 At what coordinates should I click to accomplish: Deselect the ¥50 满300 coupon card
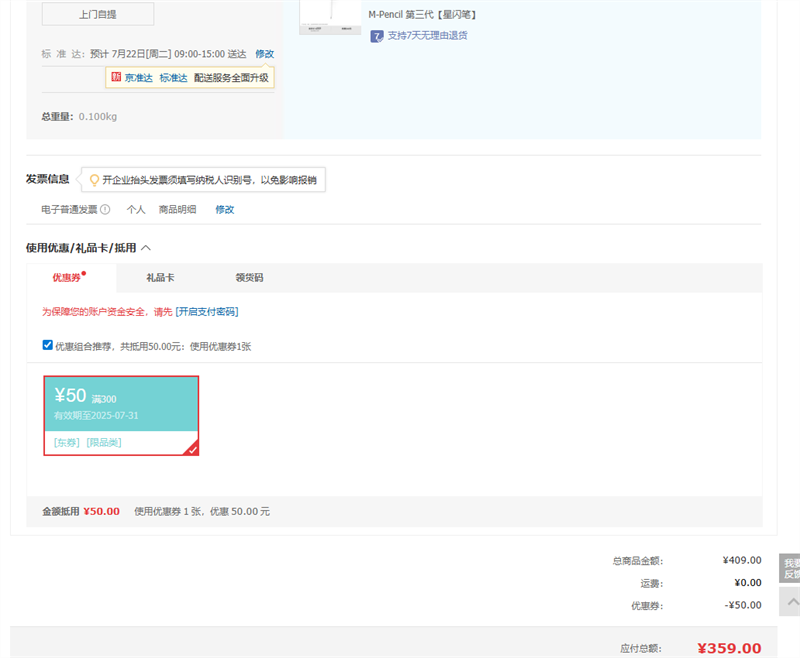(x=121, y=415)
